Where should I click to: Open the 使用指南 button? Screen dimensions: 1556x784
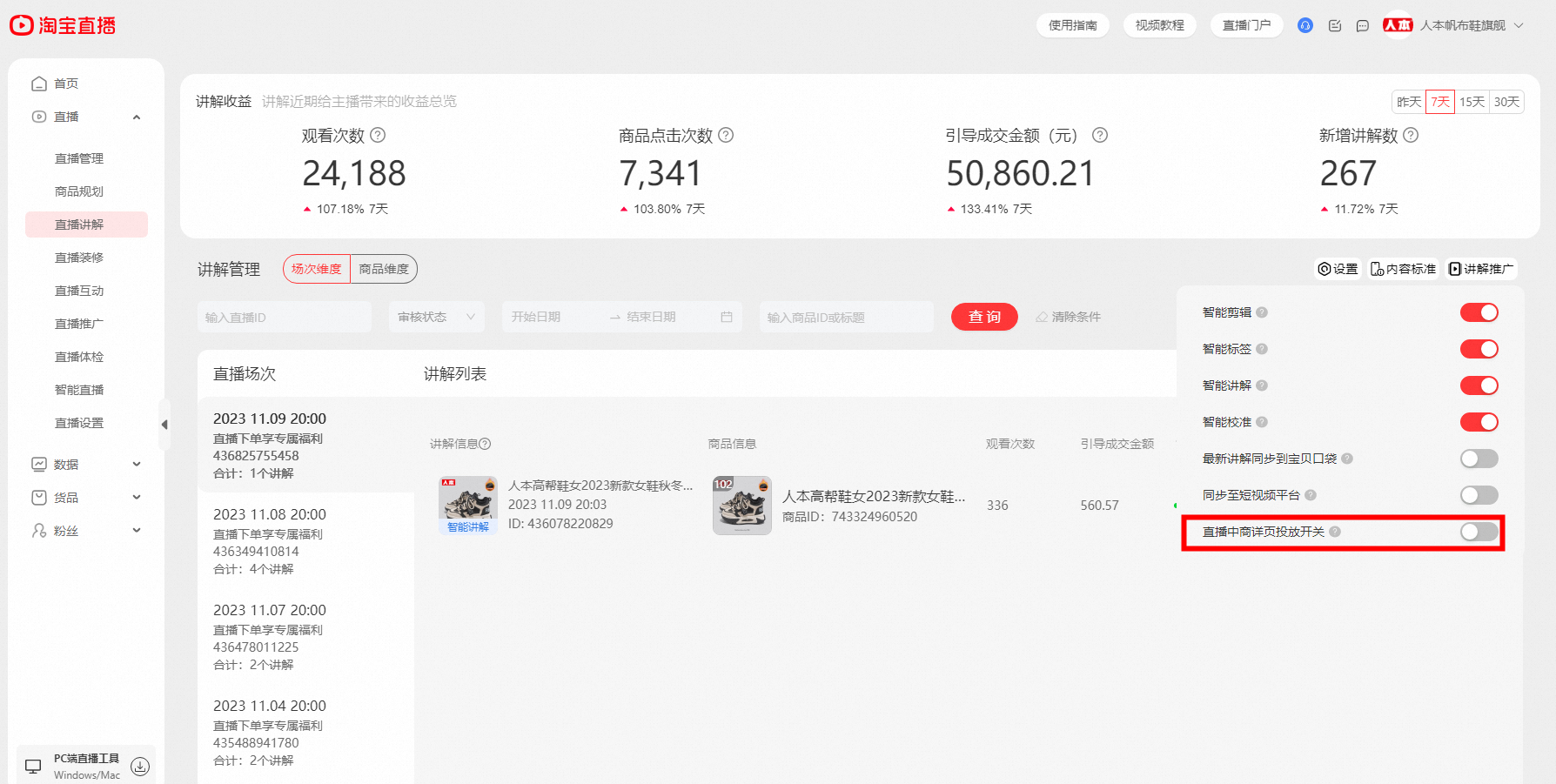coord(1073,25)
